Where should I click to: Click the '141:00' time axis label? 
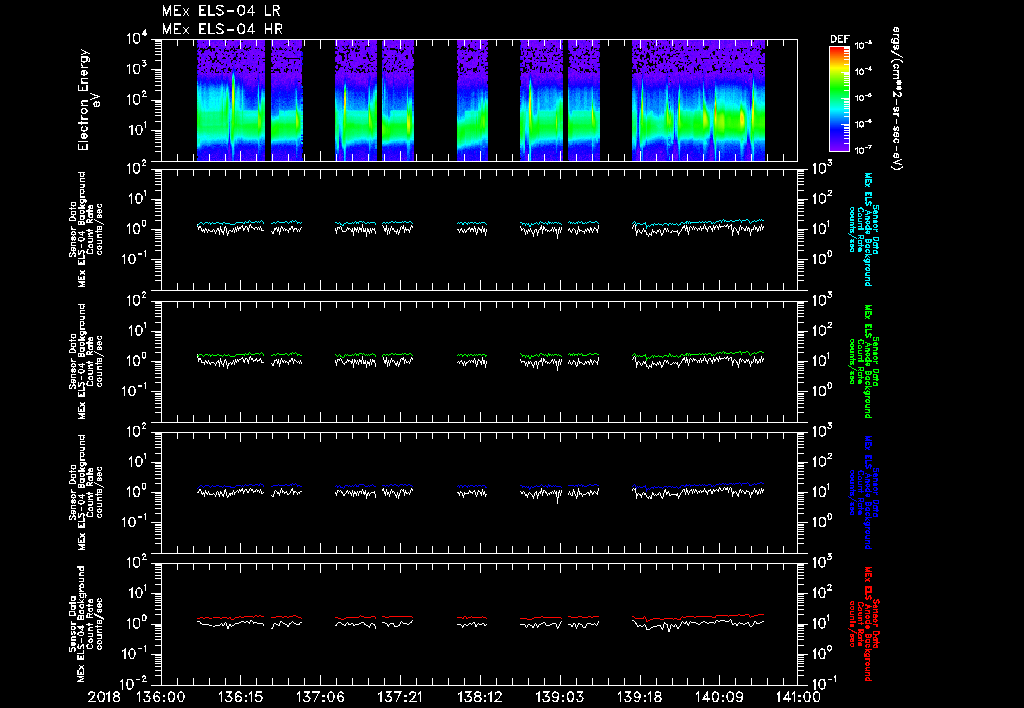(x=798, y=698)
